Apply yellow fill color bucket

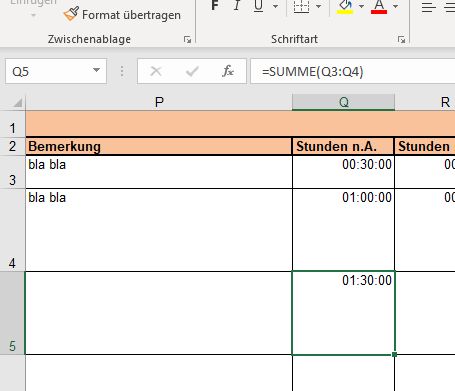345,6
